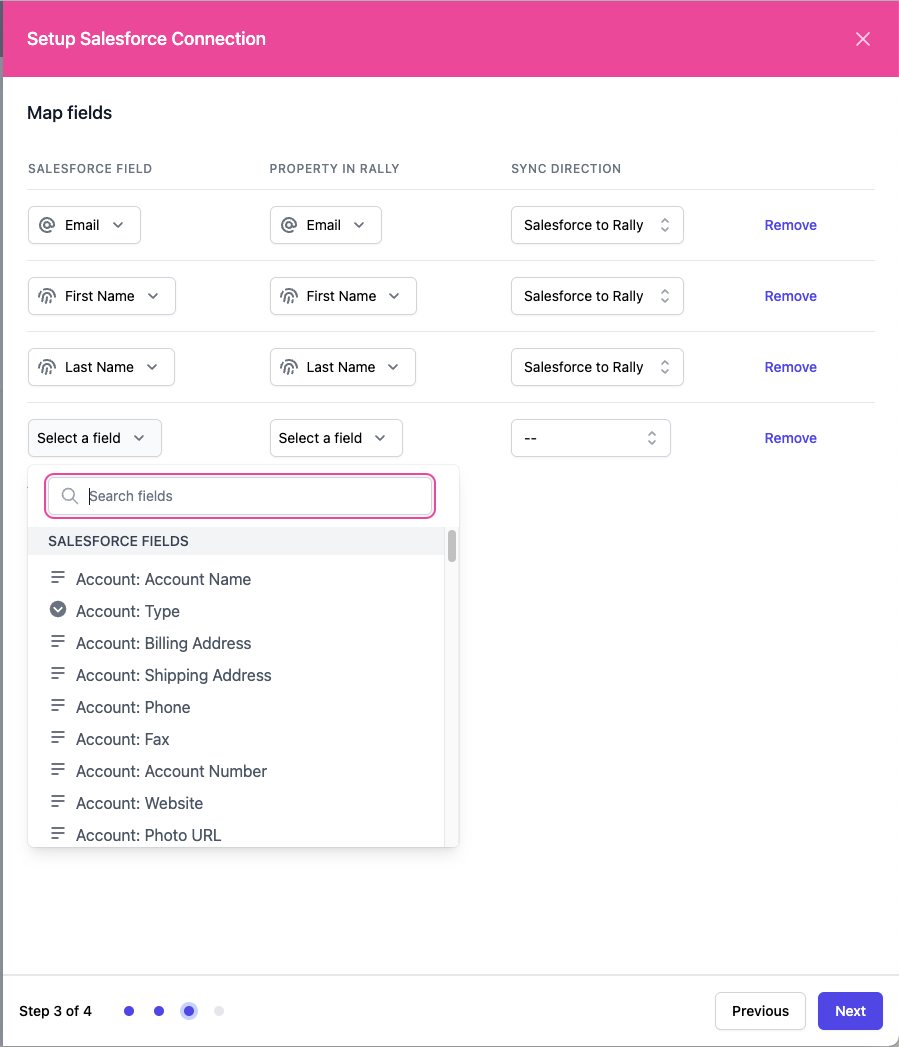Image resolution: width=899 pixels, height=1047 pixels.
Task: Select Account: Phone field
Action: coord(236,707)
